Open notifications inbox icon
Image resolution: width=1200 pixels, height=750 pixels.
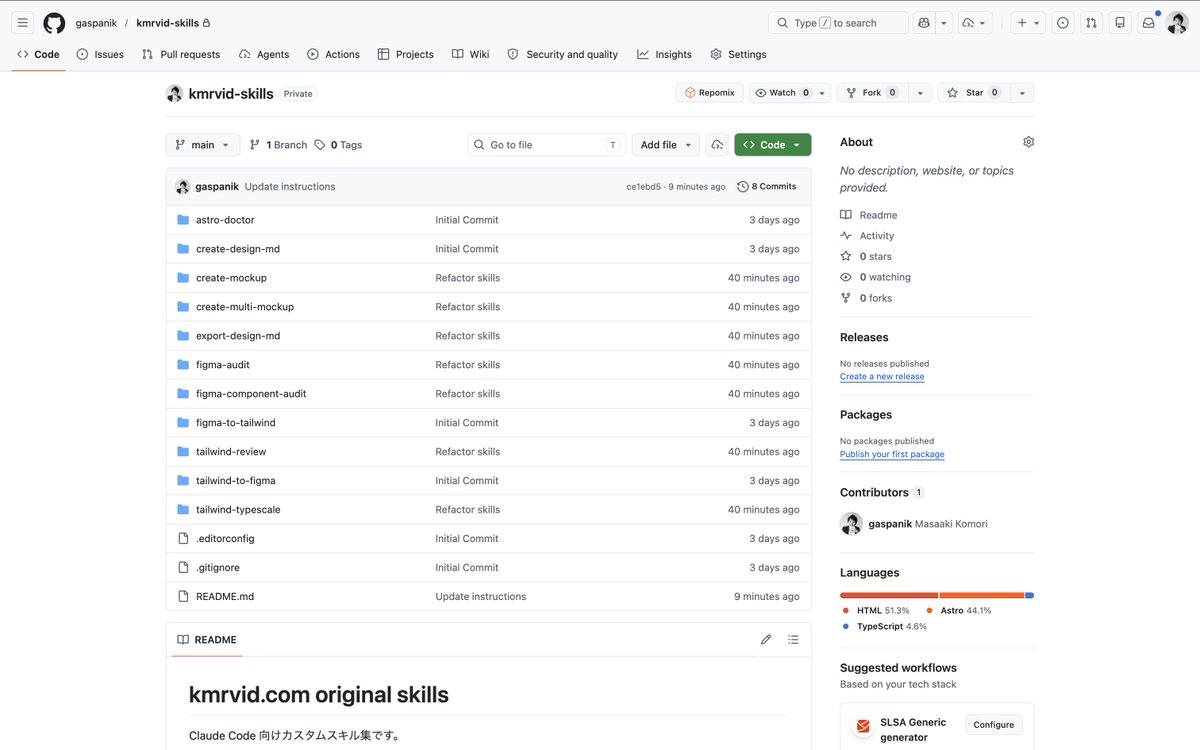[1149, 22]
